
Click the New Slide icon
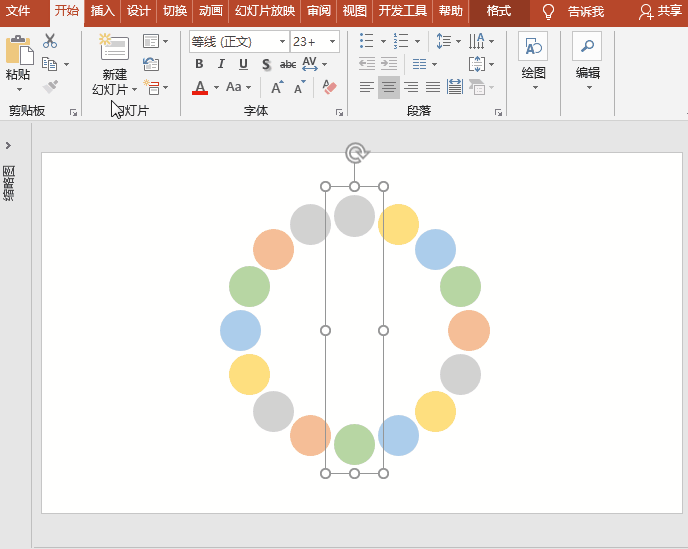coord(114,47)
